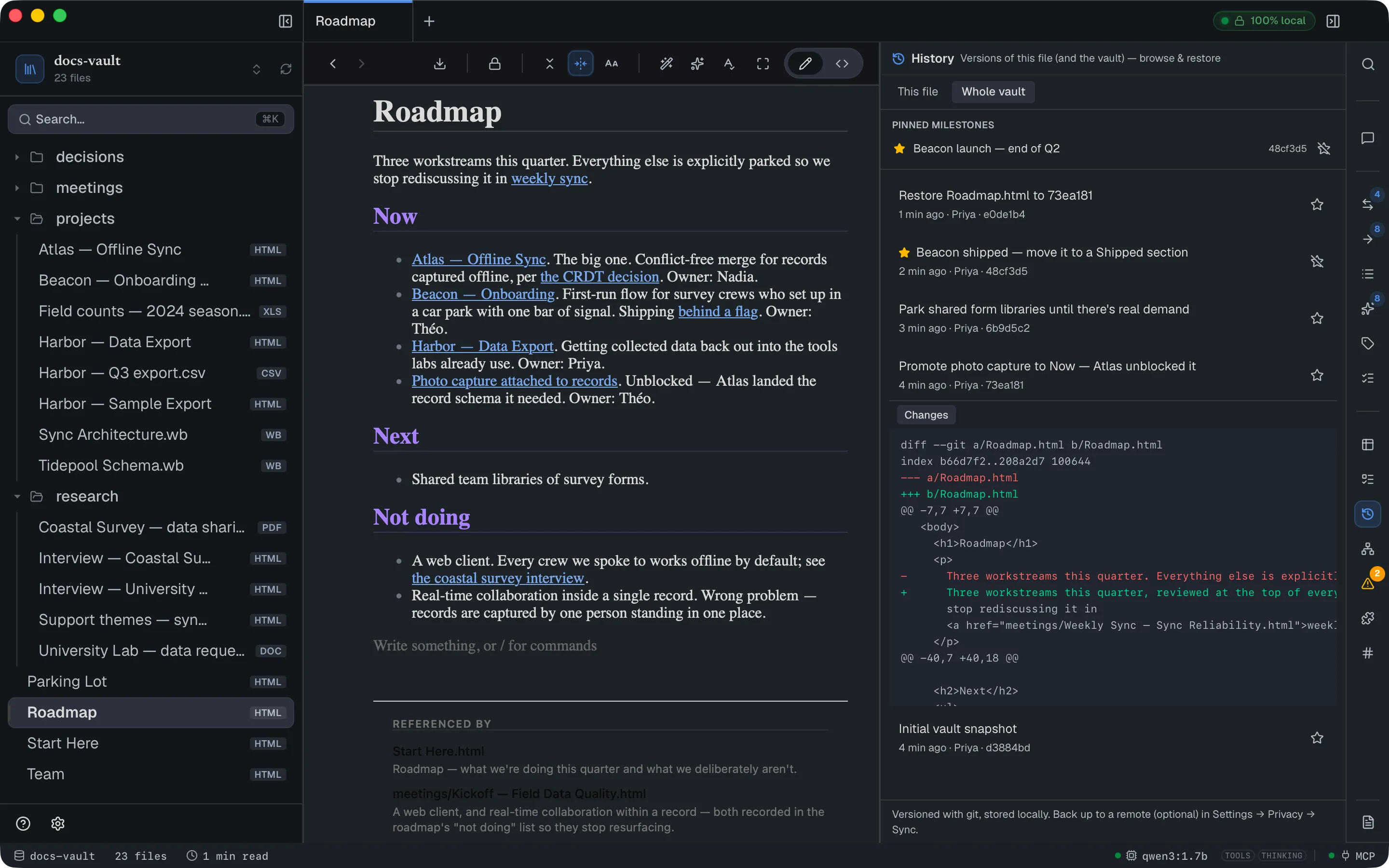The image size is (1389, 868).
Task: Switch to the This file tab
Action: [x=918, y=92]
